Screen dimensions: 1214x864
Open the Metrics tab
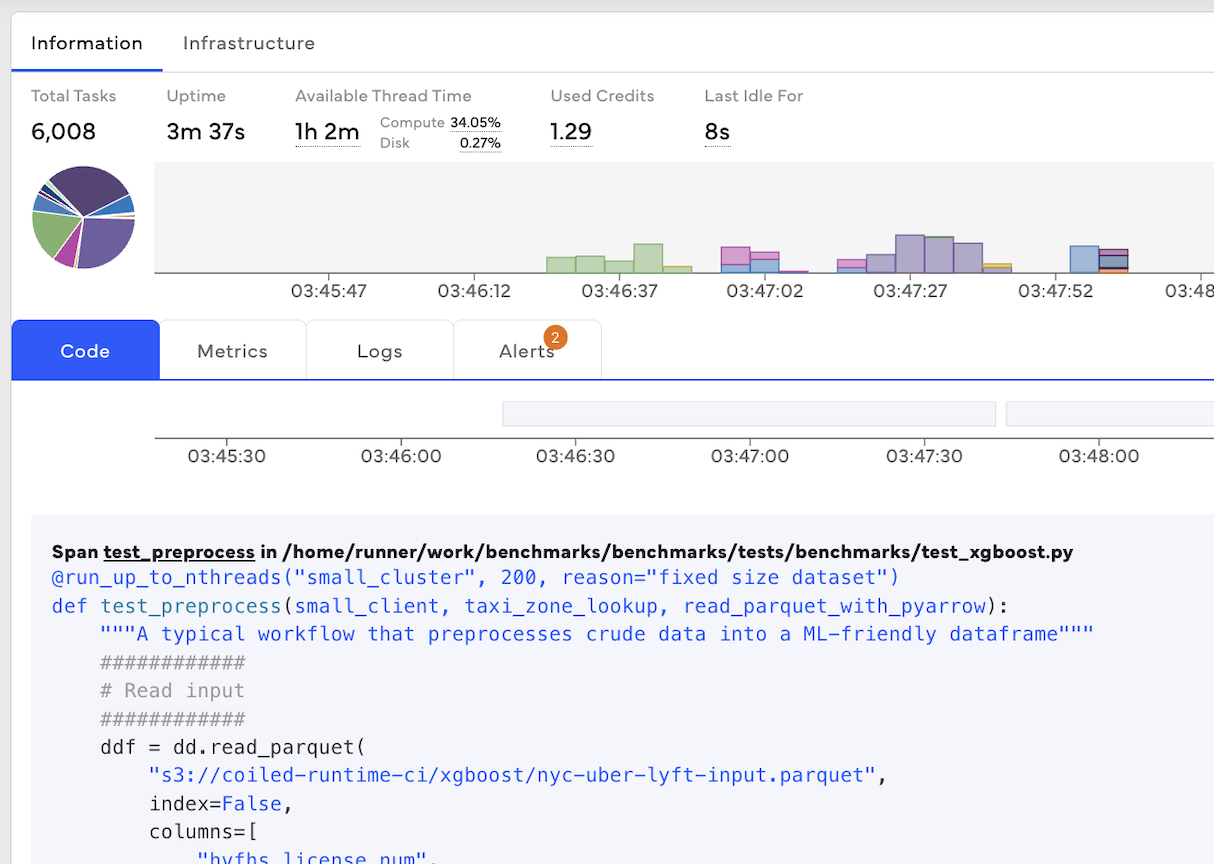pyautogui.click(x=232, y=351)
